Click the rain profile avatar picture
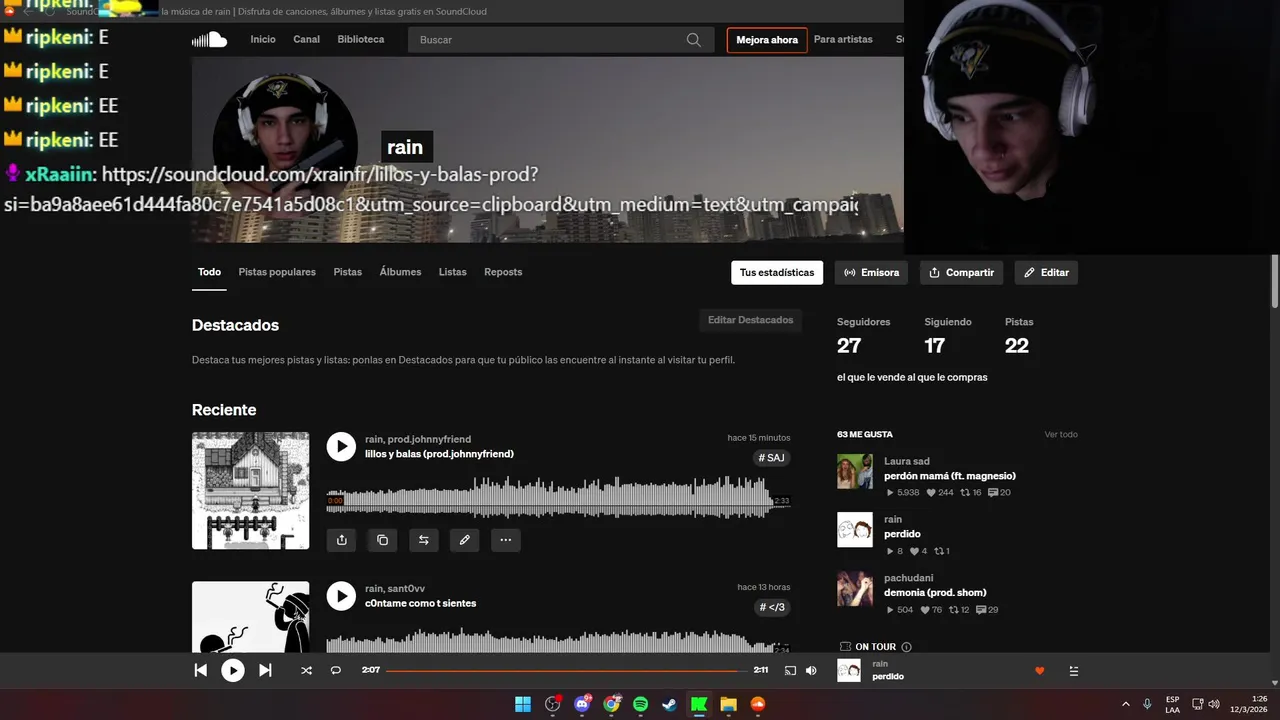1280x720 pixels. [285, 145]
